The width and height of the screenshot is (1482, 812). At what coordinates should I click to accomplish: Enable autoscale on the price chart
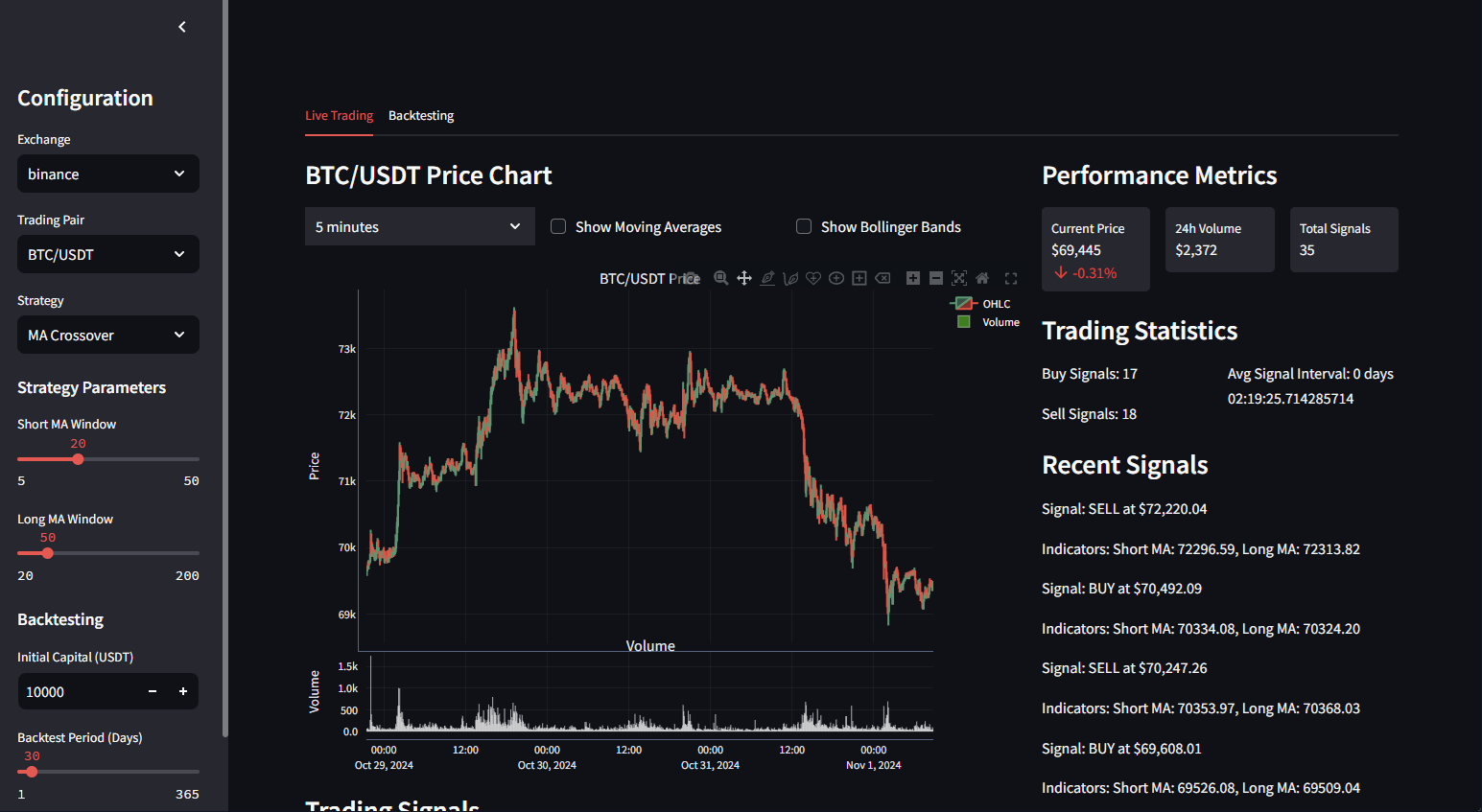[958, 278]
